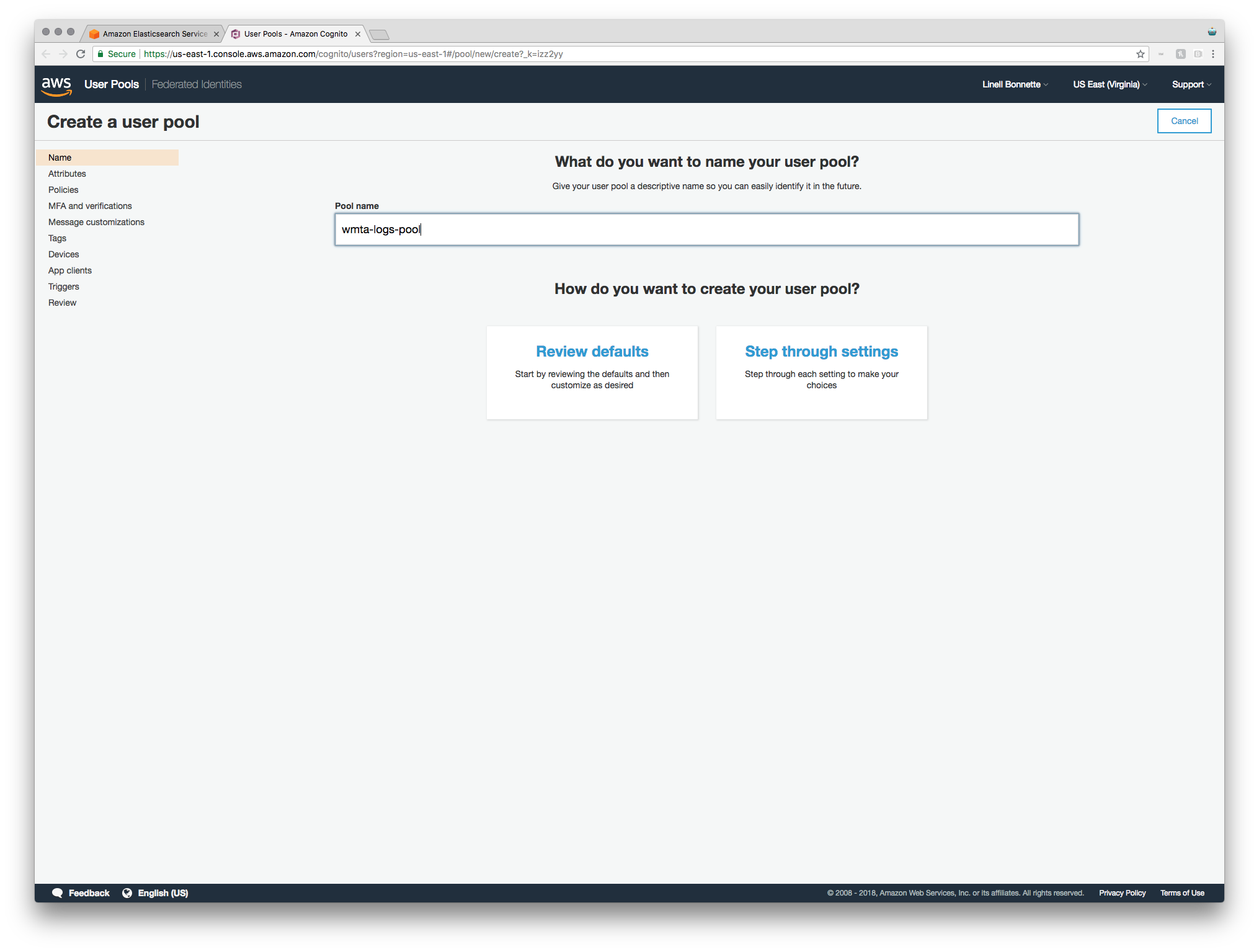Screen dimensions: 1259x952
Task: Select Name in the left sidebar
Action: [107, 158]
